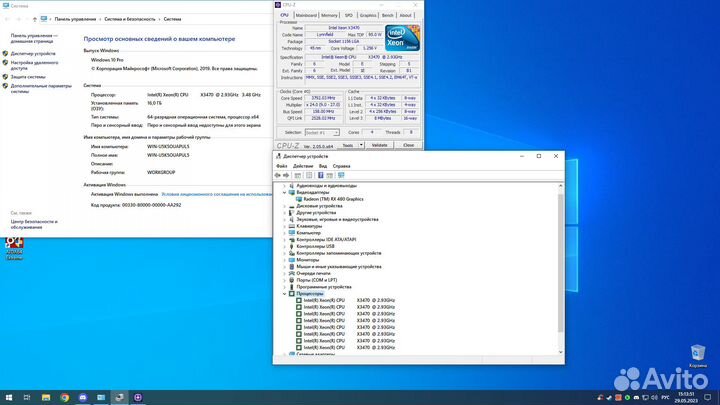720x405 pixels.
Task: Click the Back arrow in Device Manager toolbar
Action: [277, 175]
